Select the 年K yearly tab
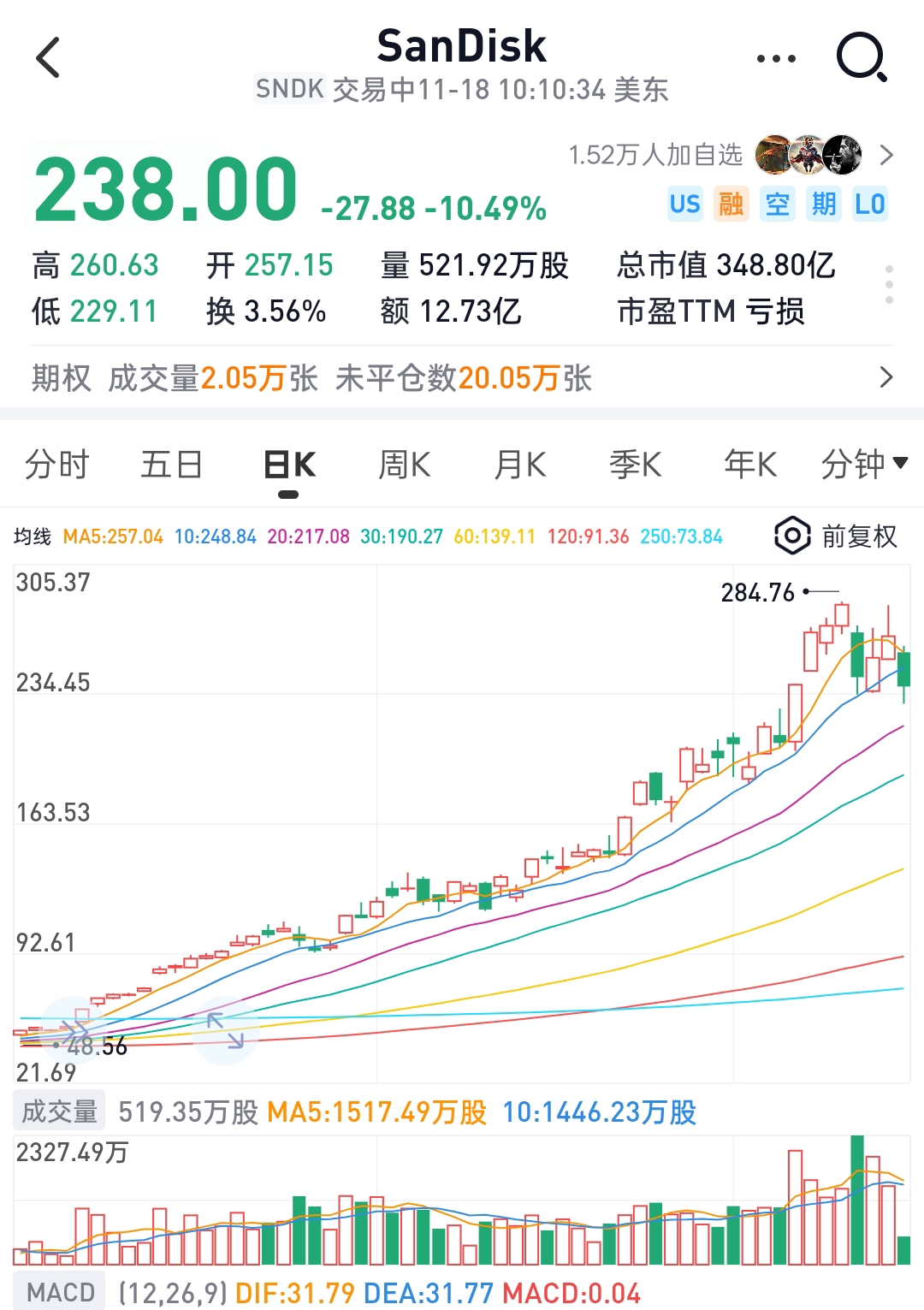This screenshot has width=924, height=1310. click(750, 465)
